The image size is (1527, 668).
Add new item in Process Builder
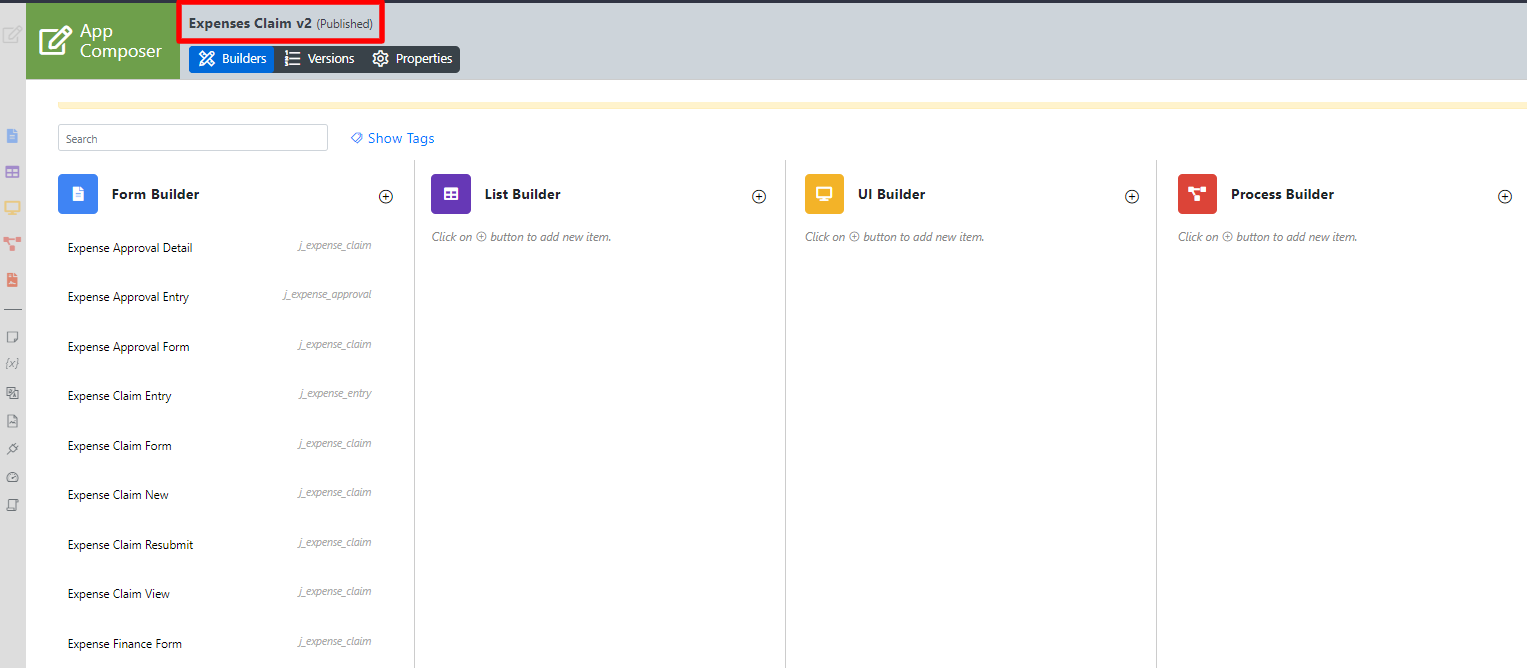(1505, 197)
